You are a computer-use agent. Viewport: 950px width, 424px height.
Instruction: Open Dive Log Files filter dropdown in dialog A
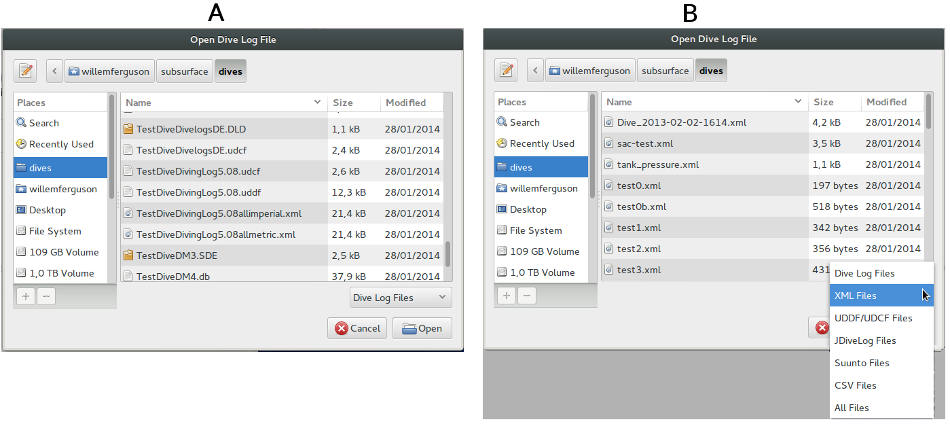point(400,297)
